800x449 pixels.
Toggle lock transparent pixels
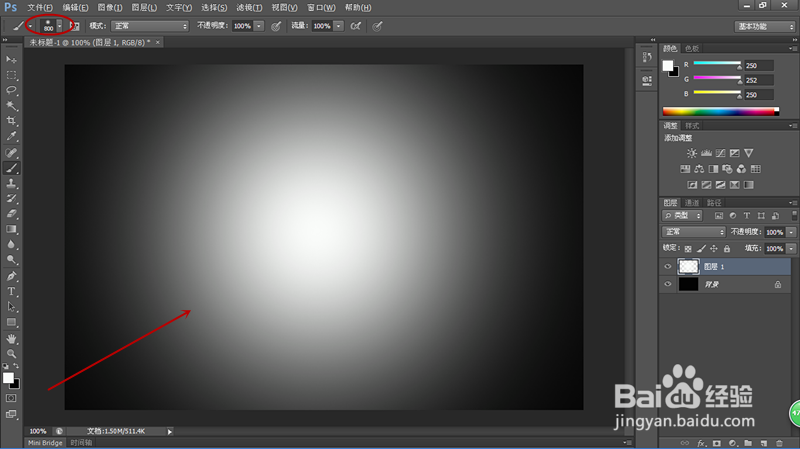688,248
